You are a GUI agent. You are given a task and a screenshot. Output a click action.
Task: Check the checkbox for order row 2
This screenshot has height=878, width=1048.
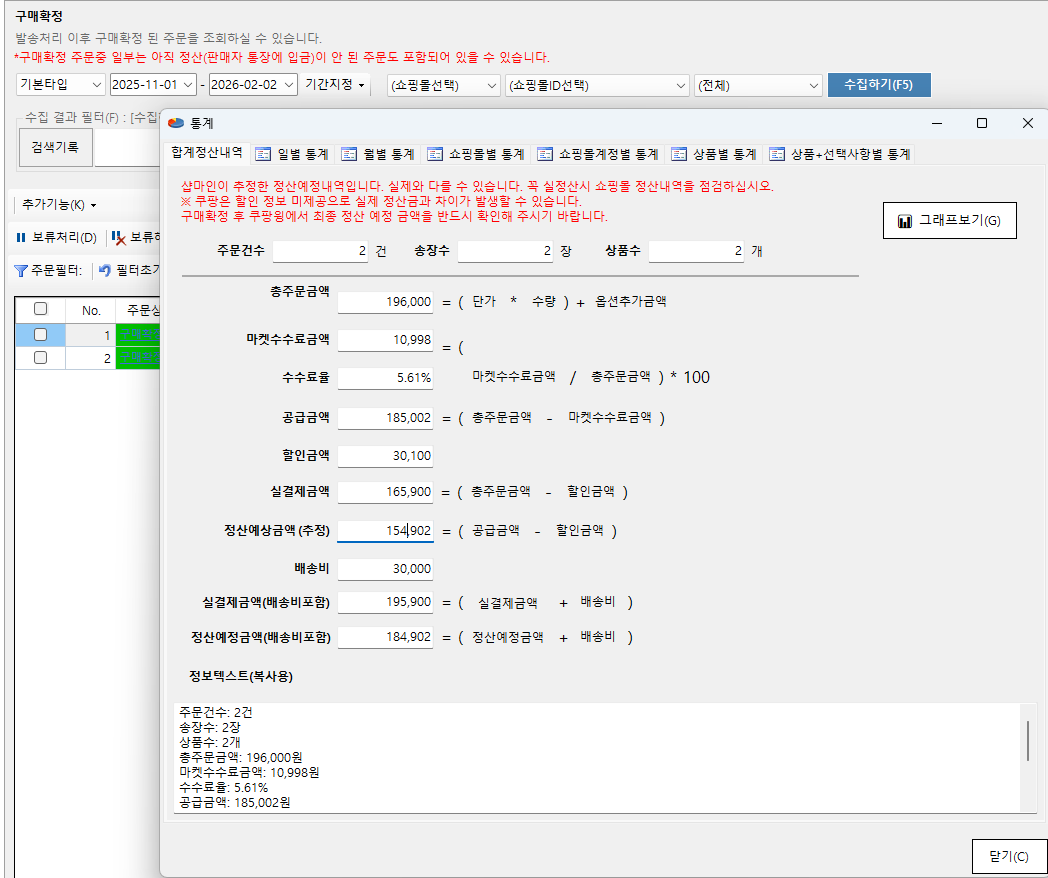[41, 357]
